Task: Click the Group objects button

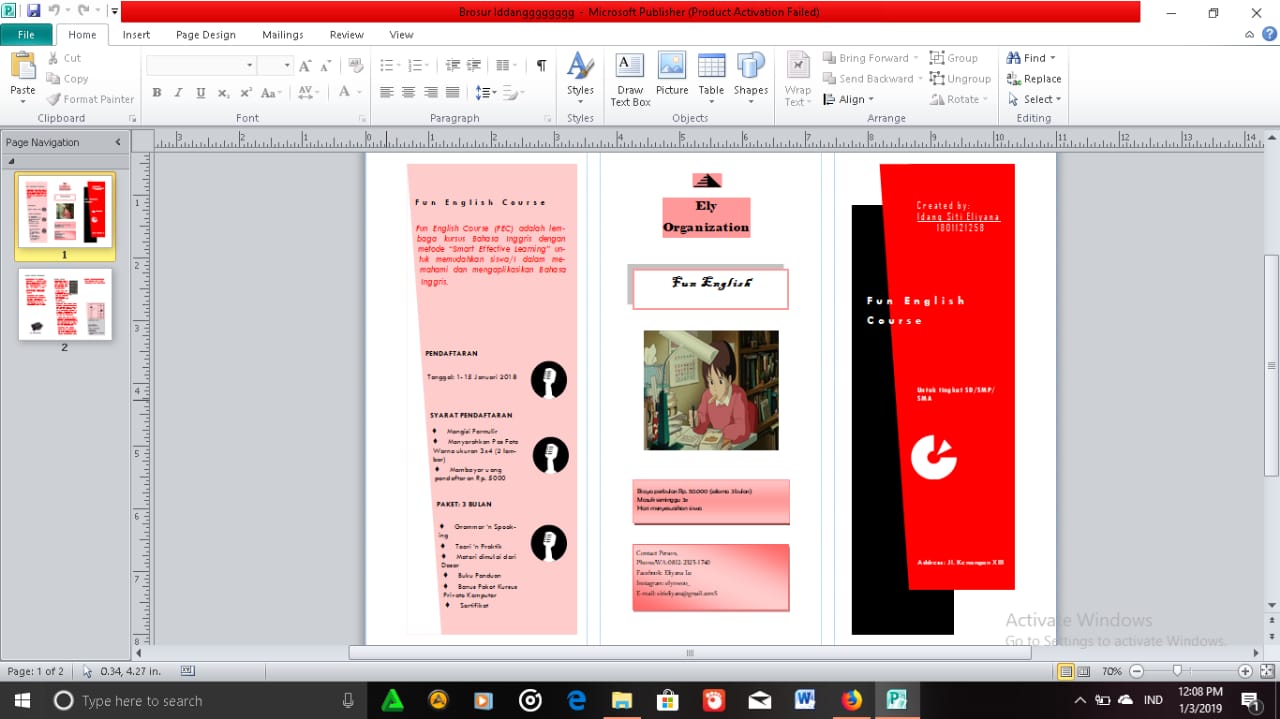Action: click(953, 58)
